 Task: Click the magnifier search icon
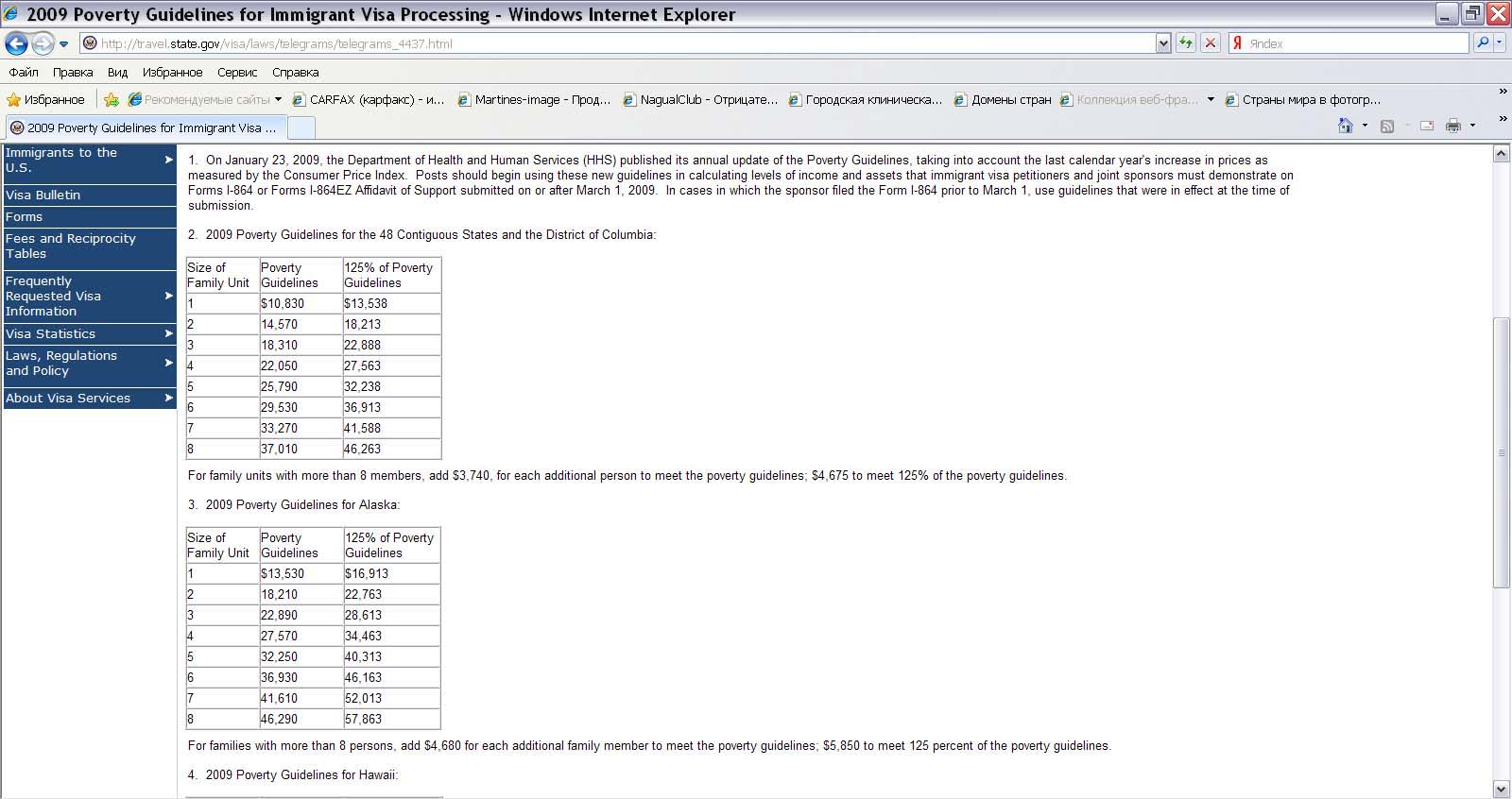click(x=1482, y=43)
